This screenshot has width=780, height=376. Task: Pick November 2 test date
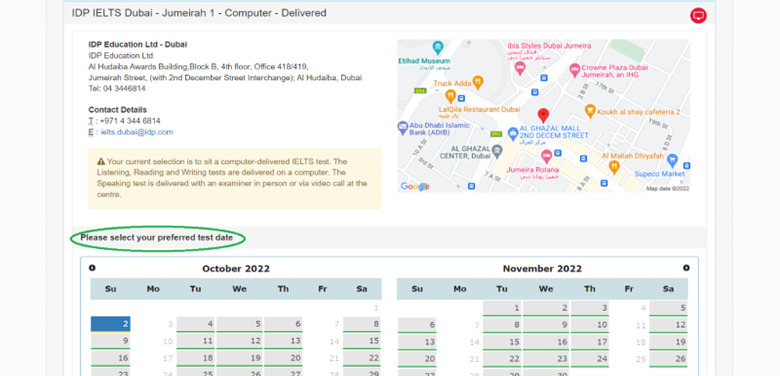point(546,308)
